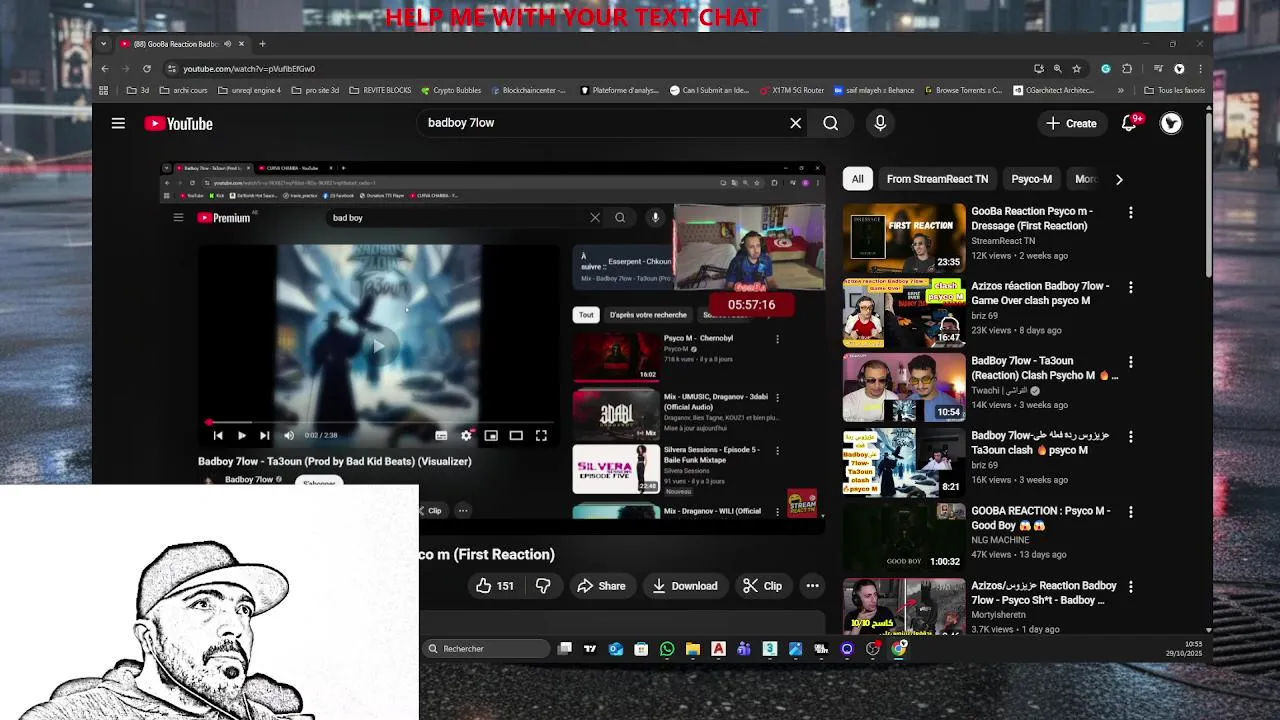Image resolution: width=1280 pixels, height=720 pixels.
Task: Like the video with 151 likes
Action: pos(495,586)
